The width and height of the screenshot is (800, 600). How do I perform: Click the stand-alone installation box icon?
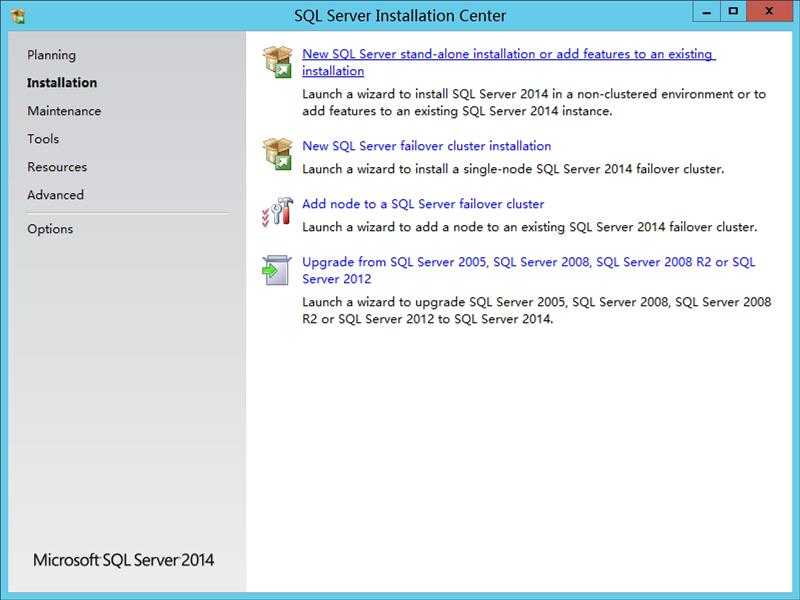[x=278, y=62]
